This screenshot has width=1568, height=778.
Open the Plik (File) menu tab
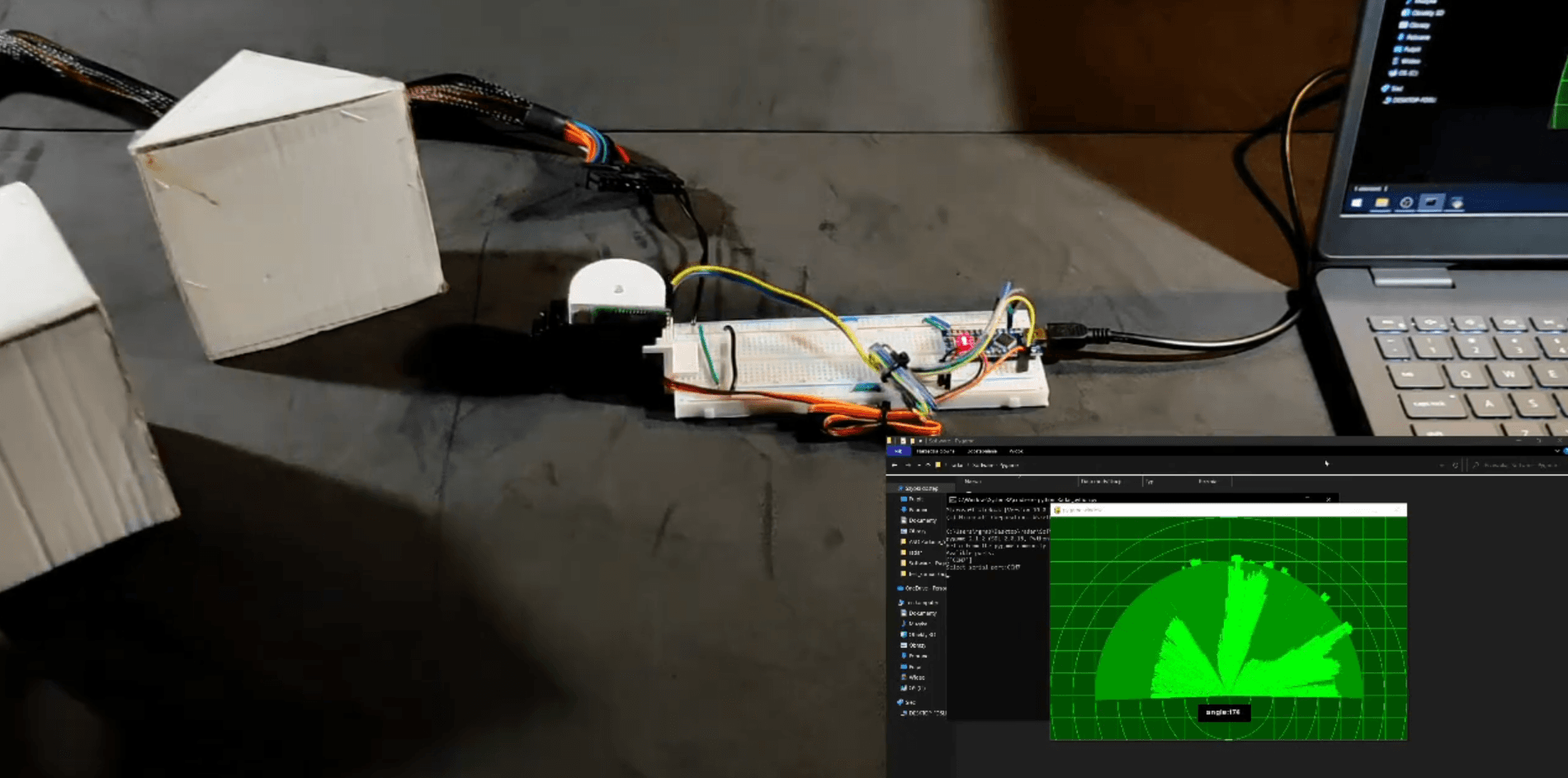[898, 451]
